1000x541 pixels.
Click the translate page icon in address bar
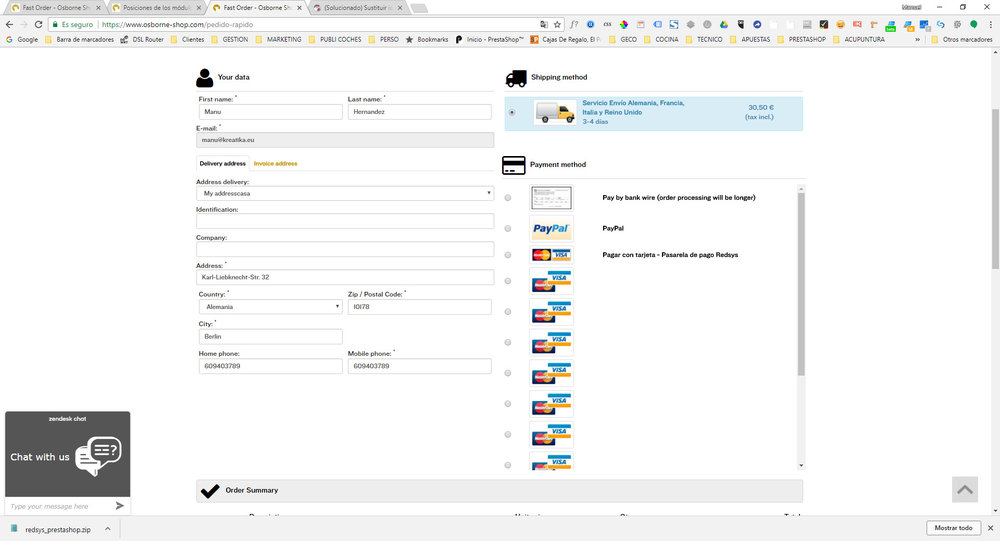click(x=543, y=24)
